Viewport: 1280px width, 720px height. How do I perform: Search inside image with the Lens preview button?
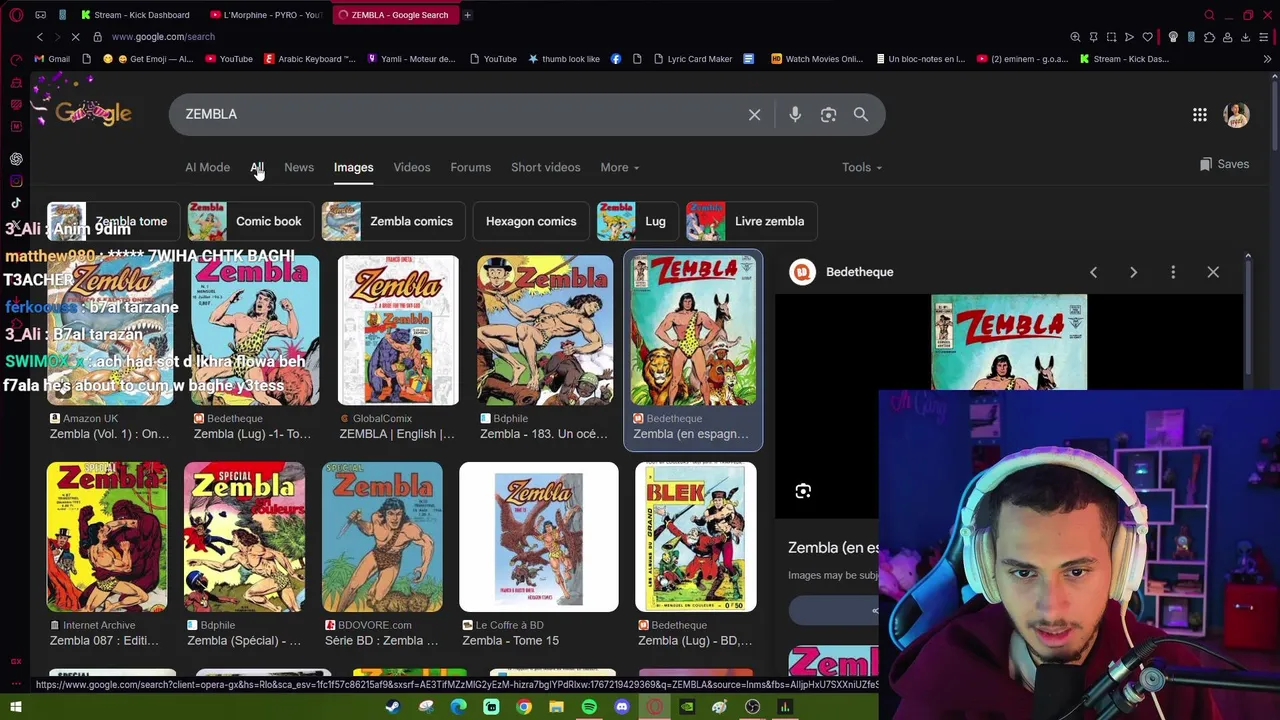[803, 491]
